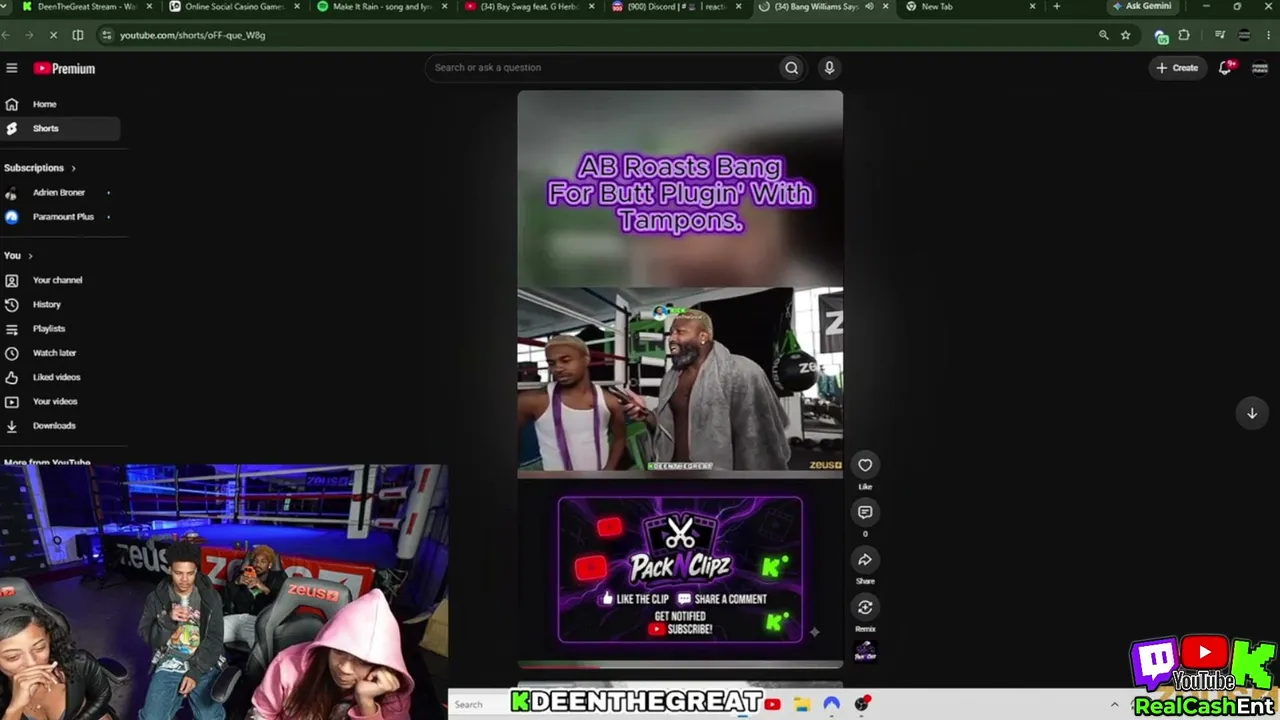The image size is (1280, 720).
Task: Open YouTube notifications bell
Action: [1225, 68]
